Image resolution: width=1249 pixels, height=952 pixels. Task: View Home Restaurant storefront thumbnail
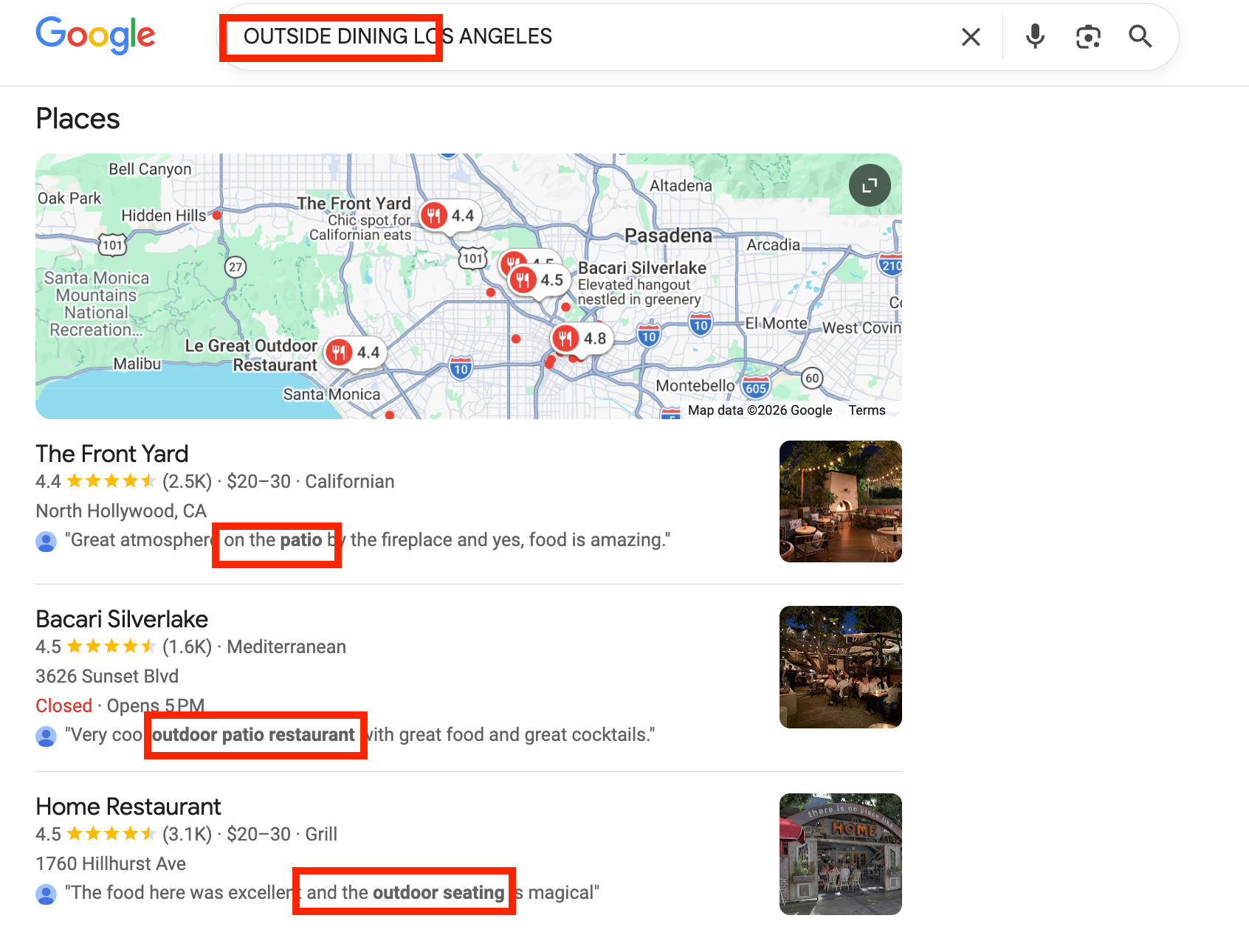coord(841,855)
